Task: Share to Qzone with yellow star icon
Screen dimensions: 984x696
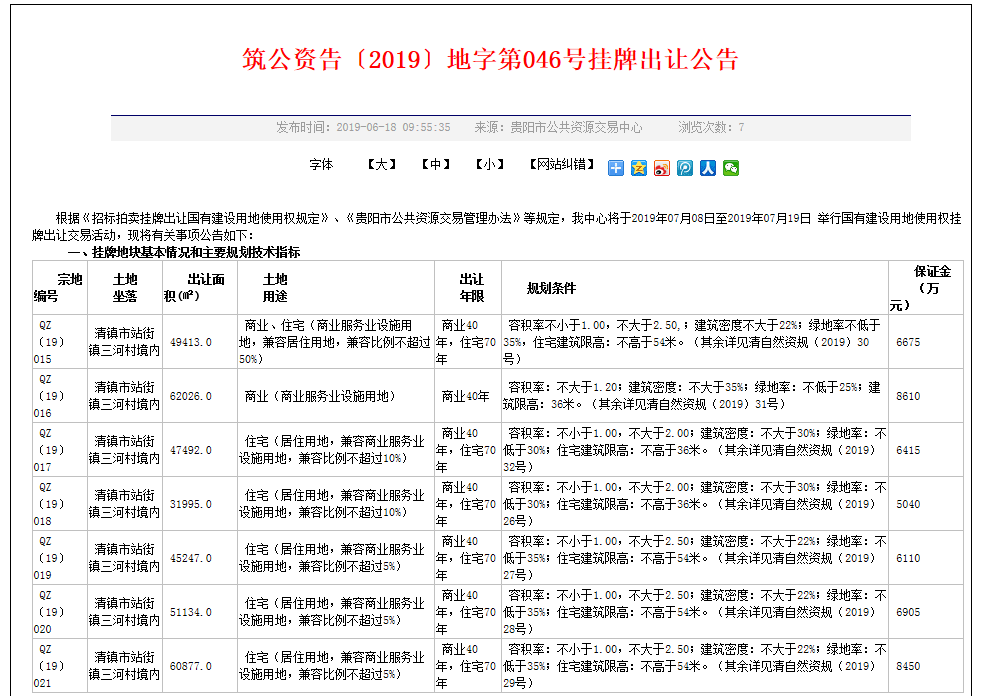Action: click(639, 168)
